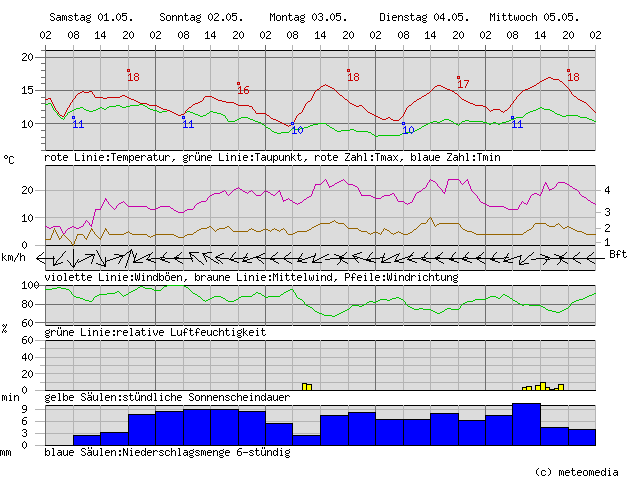Screen dimensions: 631x480
Task: Click the 'blaue Säulen:Niederschlagsmenge 6-stündig' caption
Action: (x=167, y=452)
